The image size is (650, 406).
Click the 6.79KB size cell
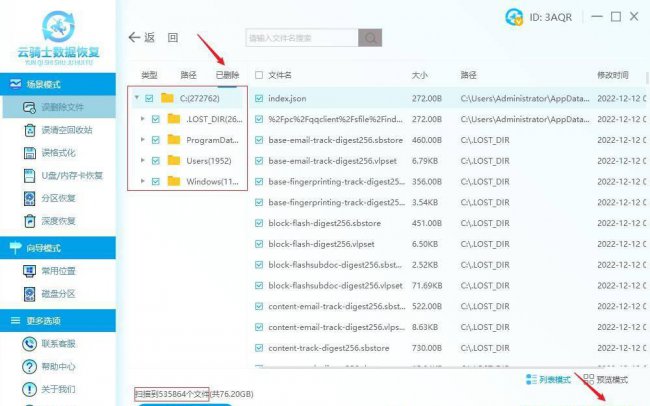click(425, 160)
